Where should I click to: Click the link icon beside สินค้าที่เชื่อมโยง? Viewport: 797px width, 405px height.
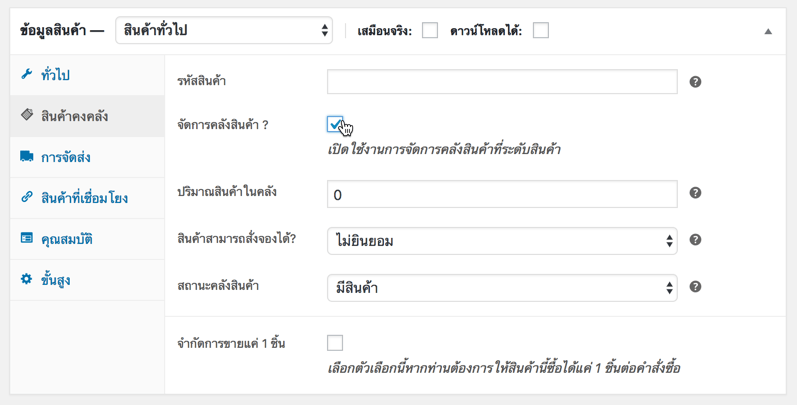[x=27, y=198]
